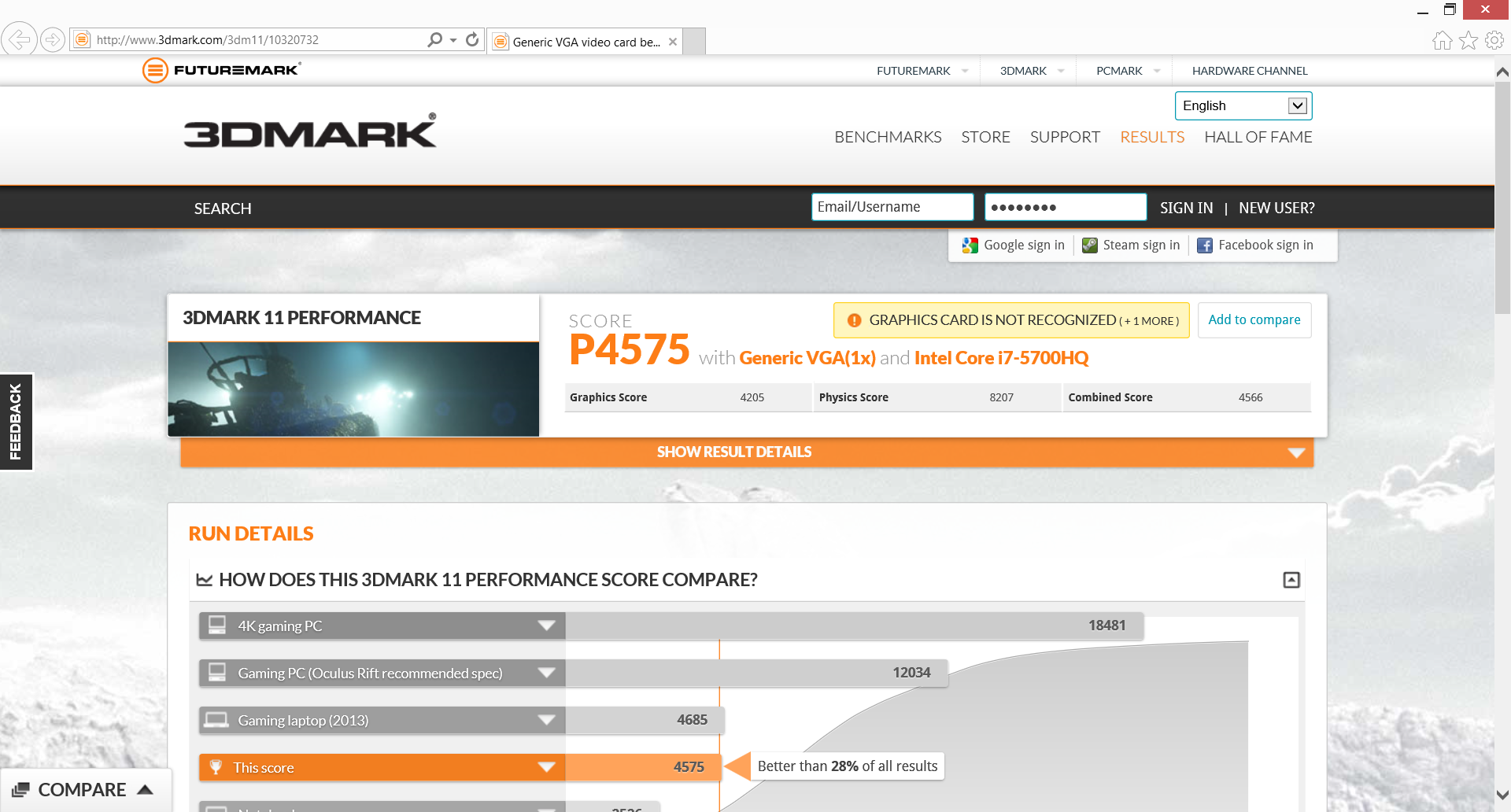This screenshot has width=1511, height=812.
Task: Click the New User? link
Action: pos(1276,208)
